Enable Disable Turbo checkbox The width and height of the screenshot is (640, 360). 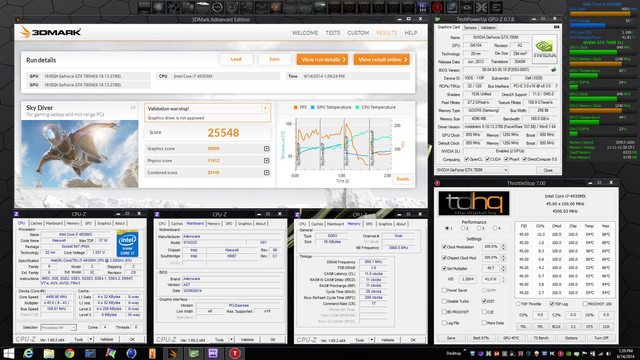pyautogui.click(x=444, y=301)
